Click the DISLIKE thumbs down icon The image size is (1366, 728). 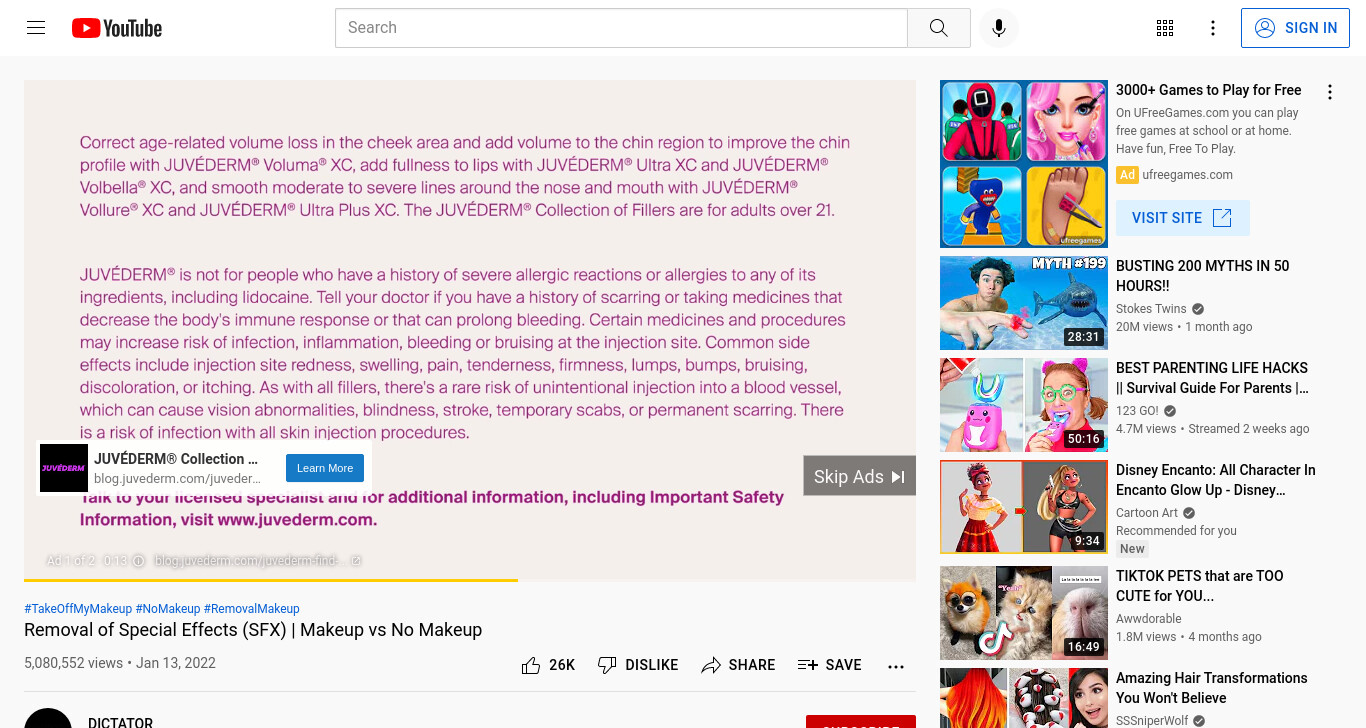point(607,665)
